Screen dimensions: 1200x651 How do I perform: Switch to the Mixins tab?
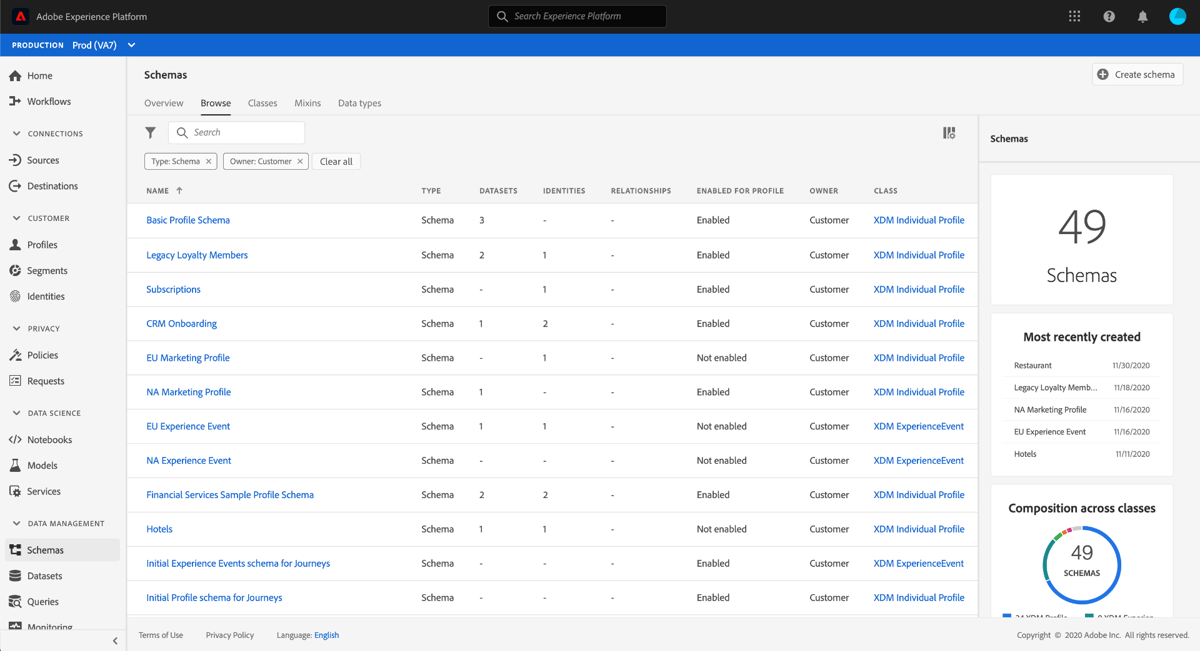pyautogui.click(x=307, y=102)
